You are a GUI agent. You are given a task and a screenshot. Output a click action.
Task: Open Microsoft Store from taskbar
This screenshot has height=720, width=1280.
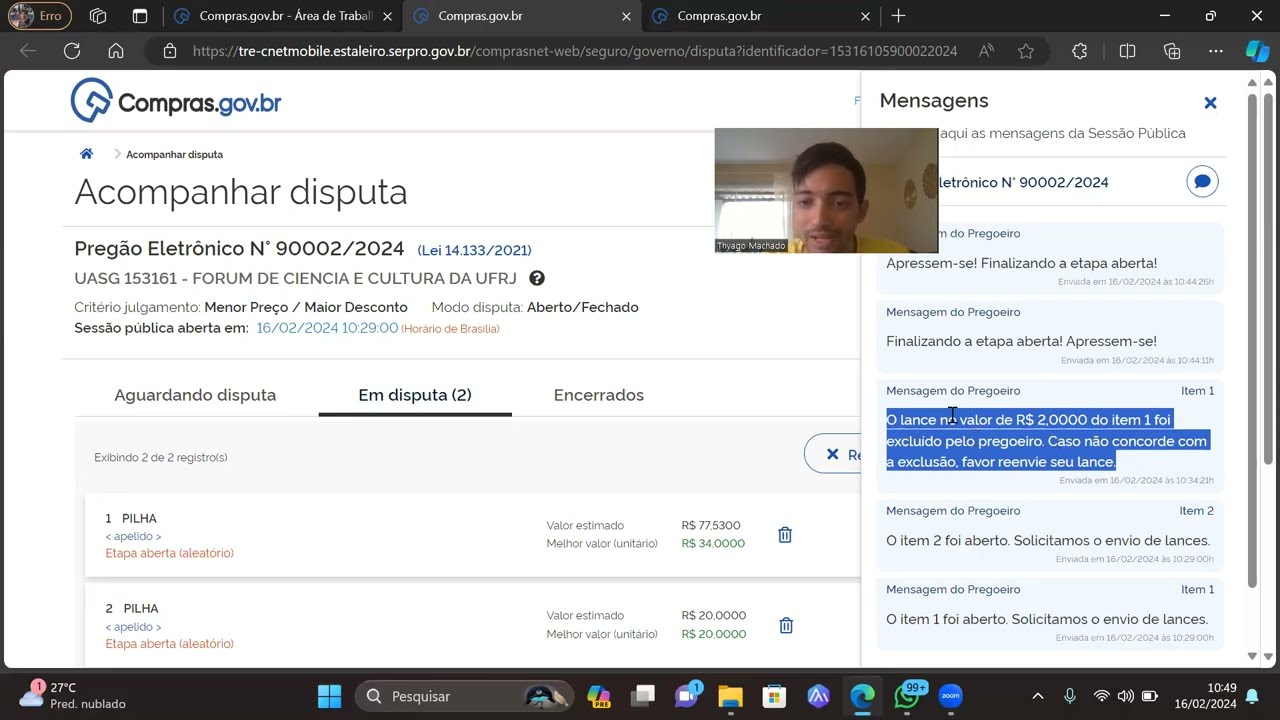(774, 696)
